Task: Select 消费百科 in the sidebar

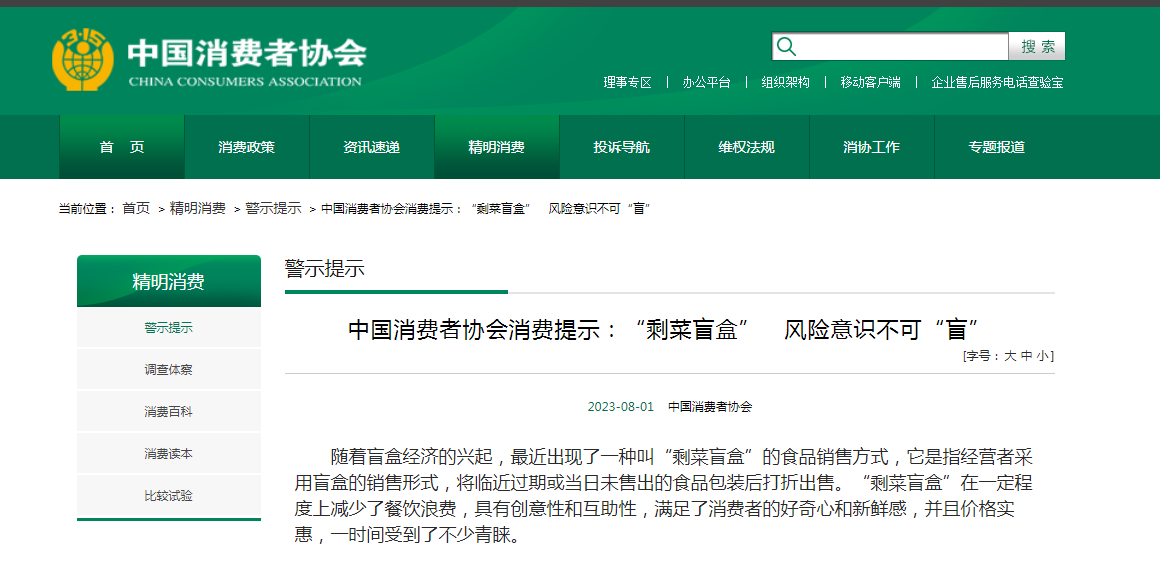Action: coord(169,412)
